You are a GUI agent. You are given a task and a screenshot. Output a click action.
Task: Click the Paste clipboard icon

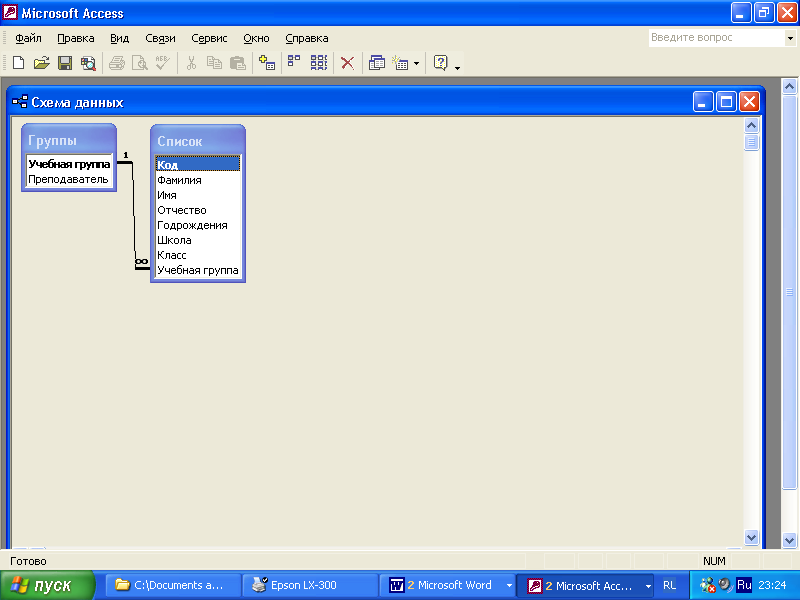point(238,63)
